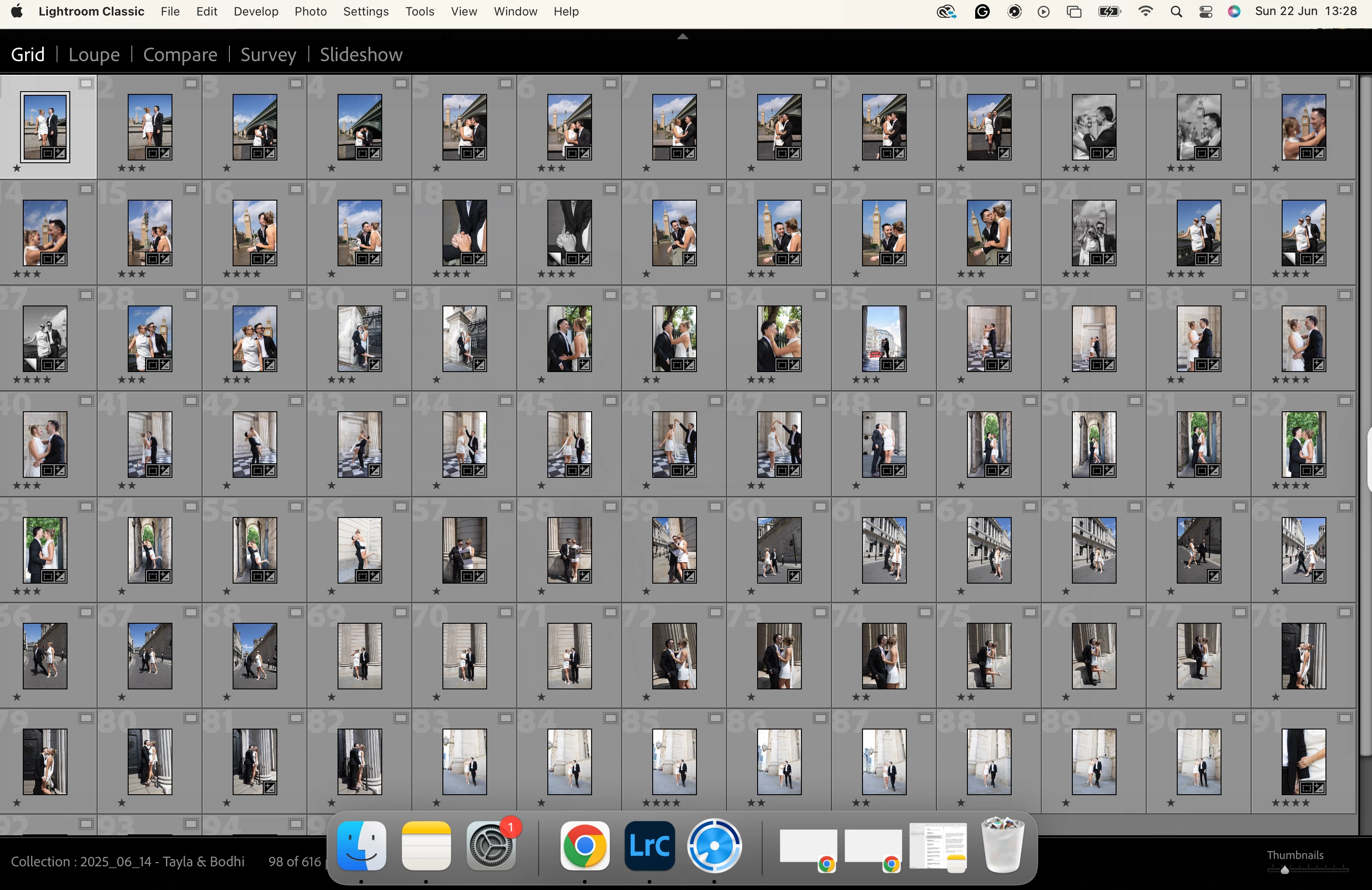Open the Develop menu

pyautogui.click(x=256, y=11)
